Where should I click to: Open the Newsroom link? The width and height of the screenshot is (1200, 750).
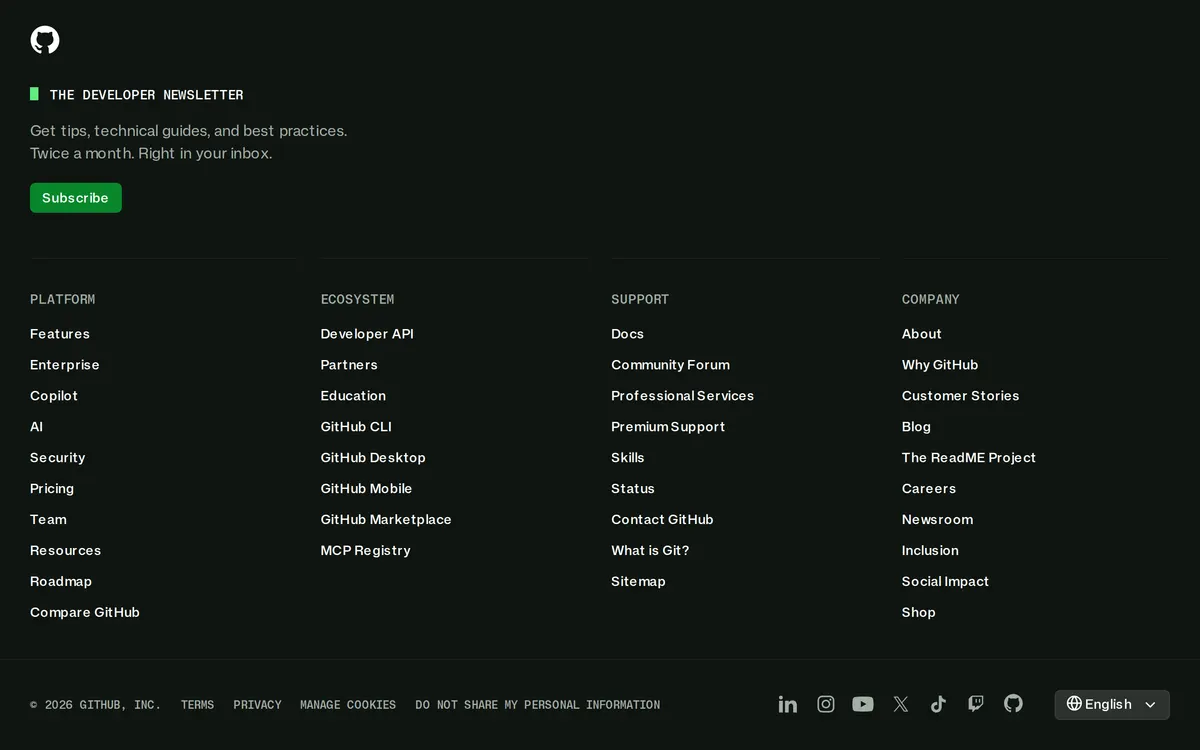point(938,520)
